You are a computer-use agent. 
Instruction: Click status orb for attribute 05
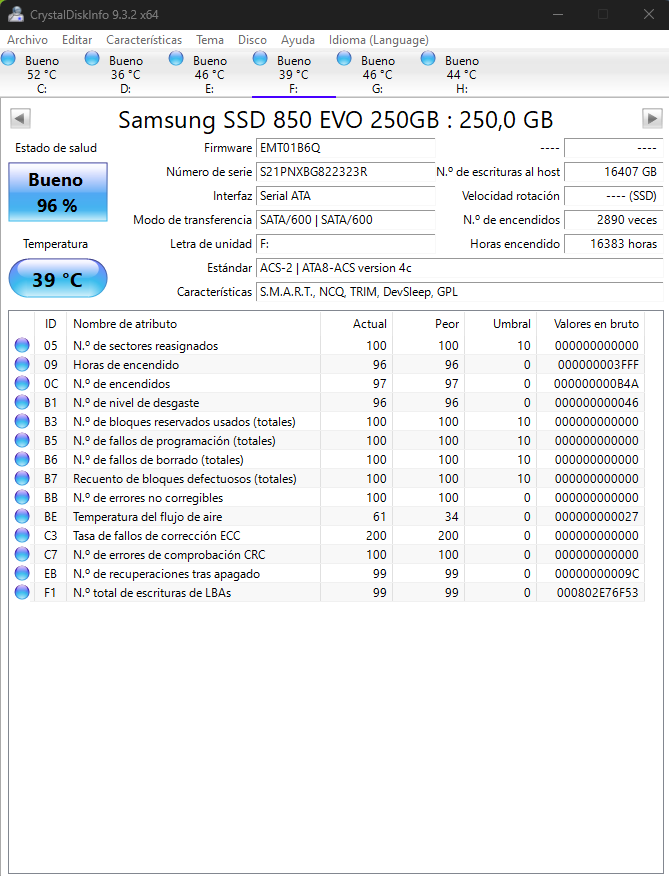(x=22, y=345)
